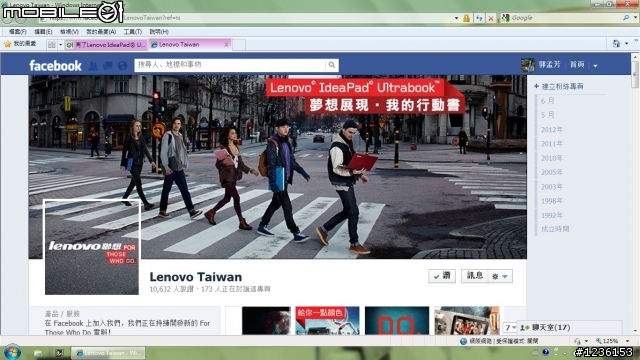Screen dimensions: 640x360
Task: Click the IE home page icon
Action: point(616,44)
